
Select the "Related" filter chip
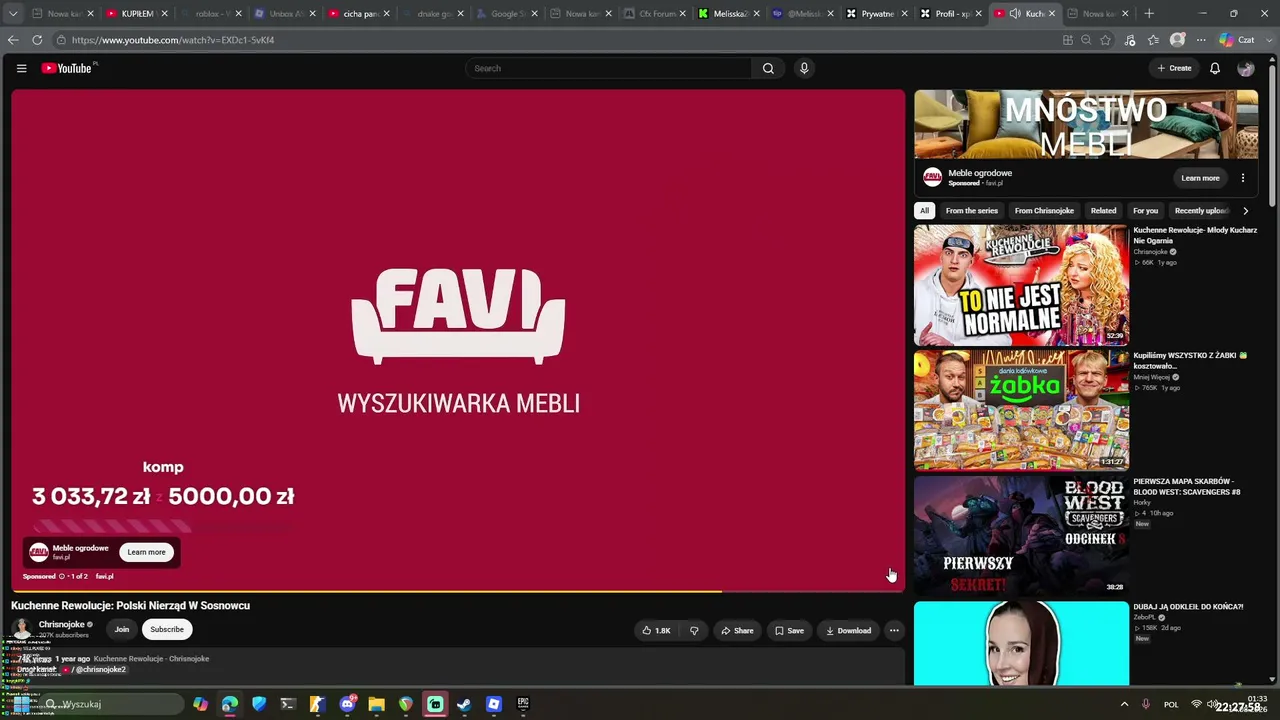(x=1103, y=211)
